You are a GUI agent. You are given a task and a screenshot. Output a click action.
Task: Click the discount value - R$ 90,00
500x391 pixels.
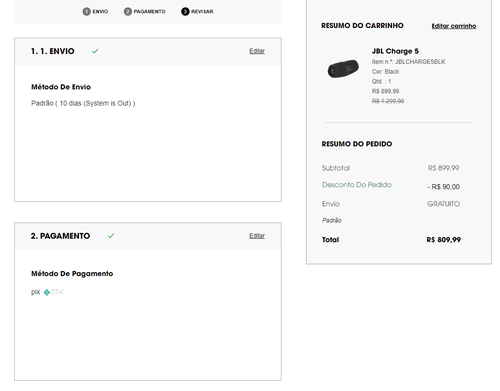pos(443,187)
